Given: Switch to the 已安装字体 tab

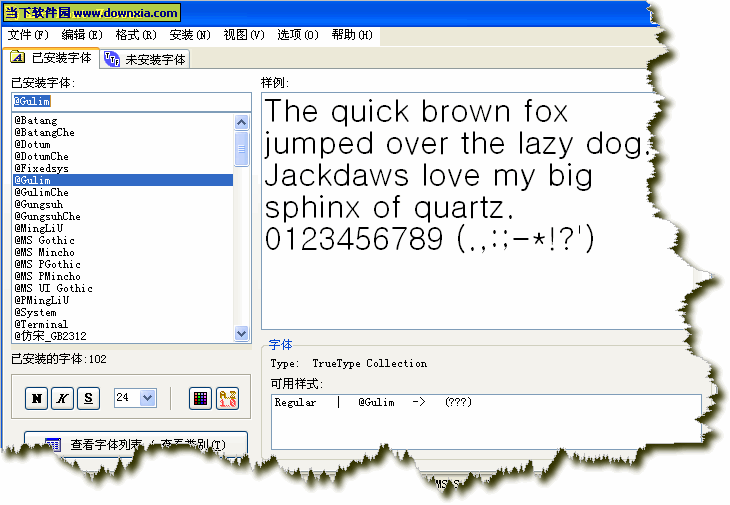Looking at the screenshot, I should coord(51,58).
